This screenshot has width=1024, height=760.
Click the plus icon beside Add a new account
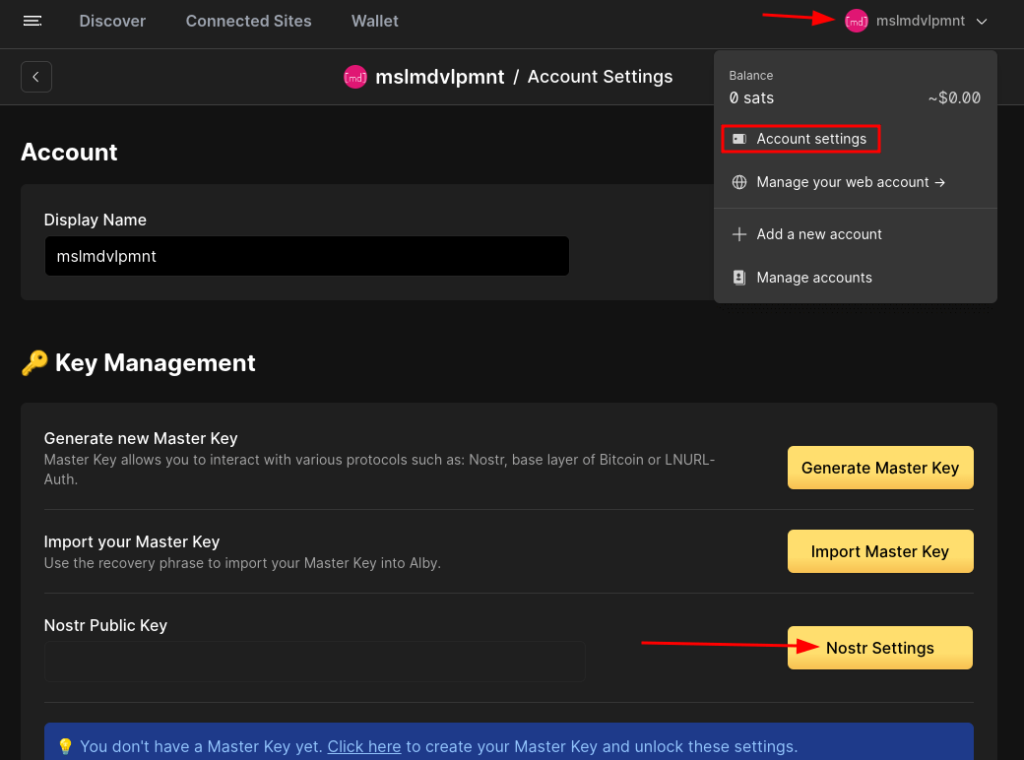tap(739, 234)
